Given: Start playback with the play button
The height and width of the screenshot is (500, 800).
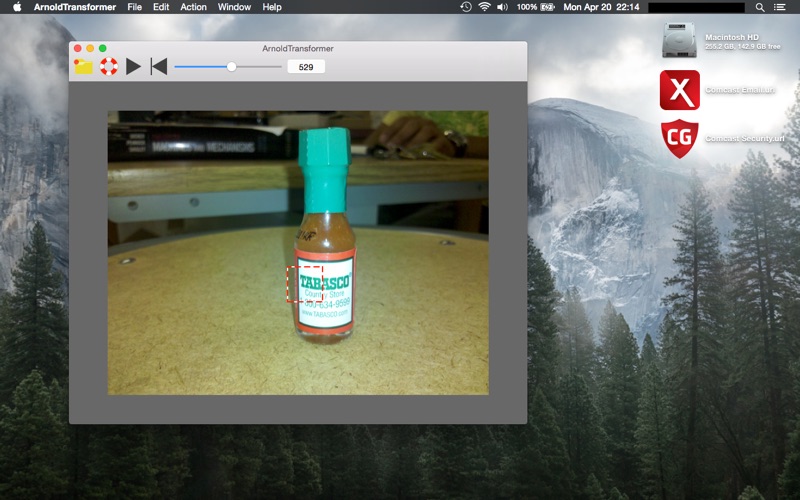Looking at the screenshot, I should pos(133,66).
